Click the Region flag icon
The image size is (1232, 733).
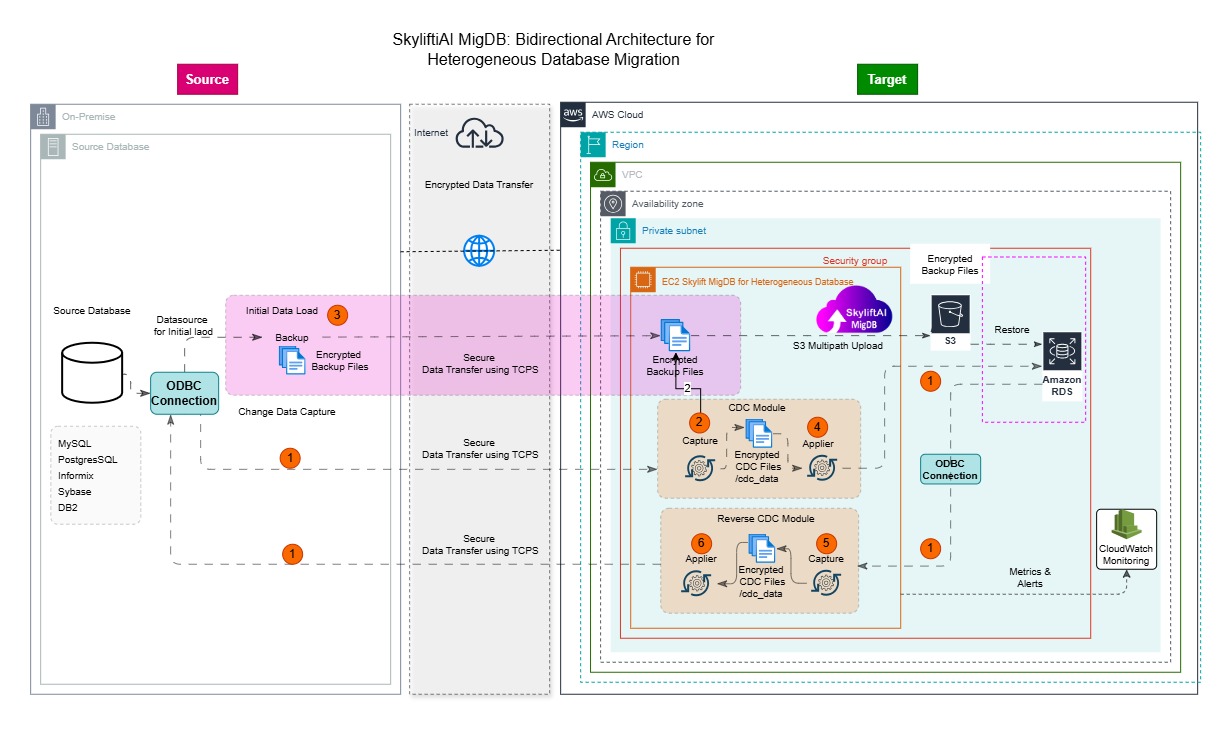point(592,144)
